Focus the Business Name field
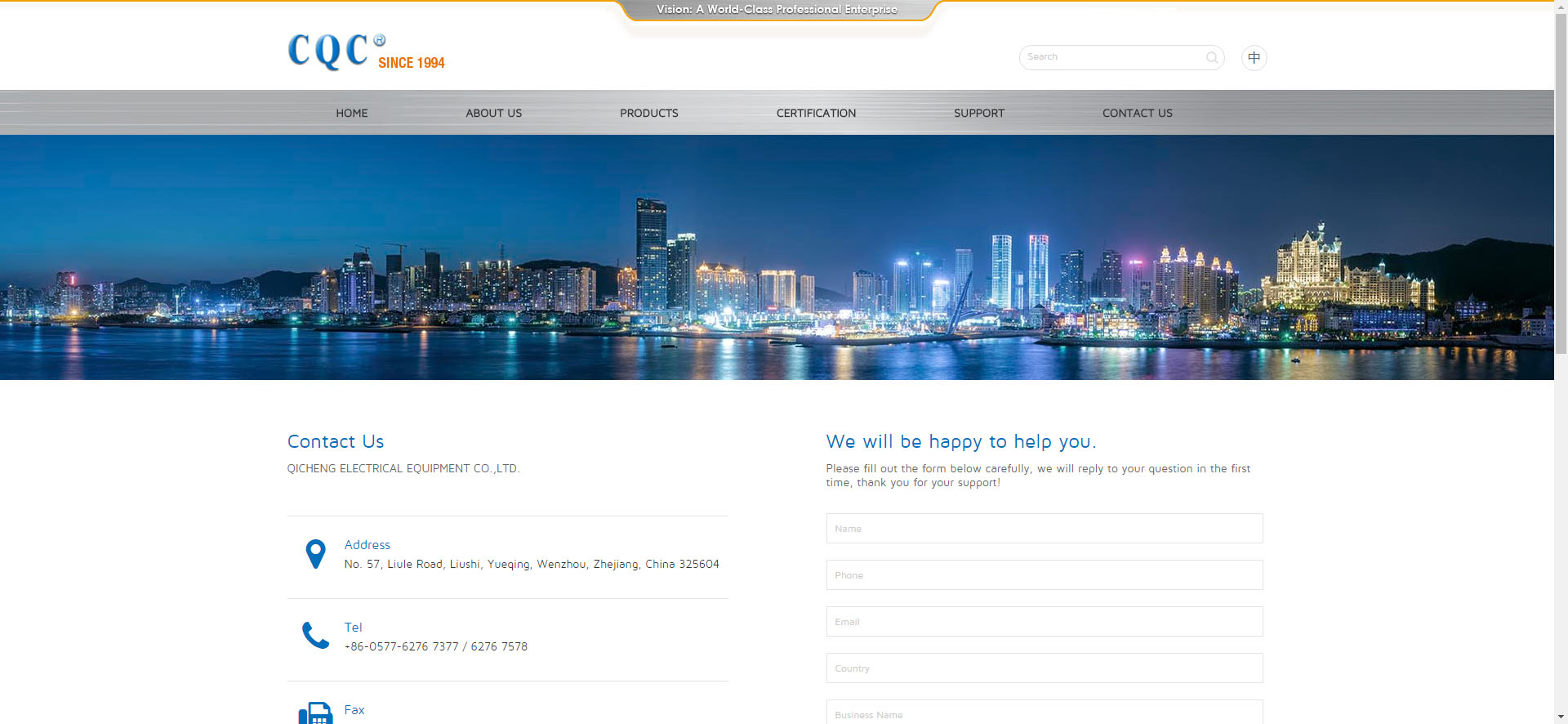 click(1044, 713)
